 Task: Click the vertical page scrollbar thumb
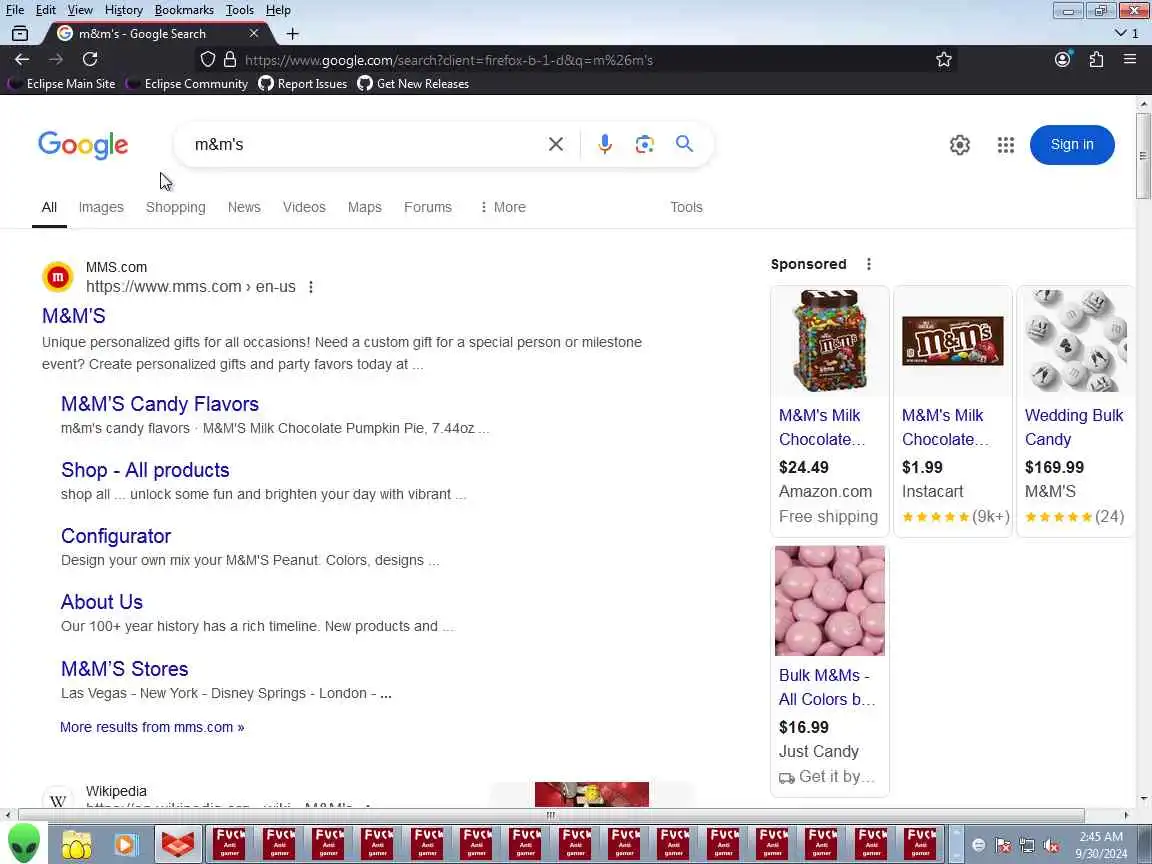coord(1143,156)
